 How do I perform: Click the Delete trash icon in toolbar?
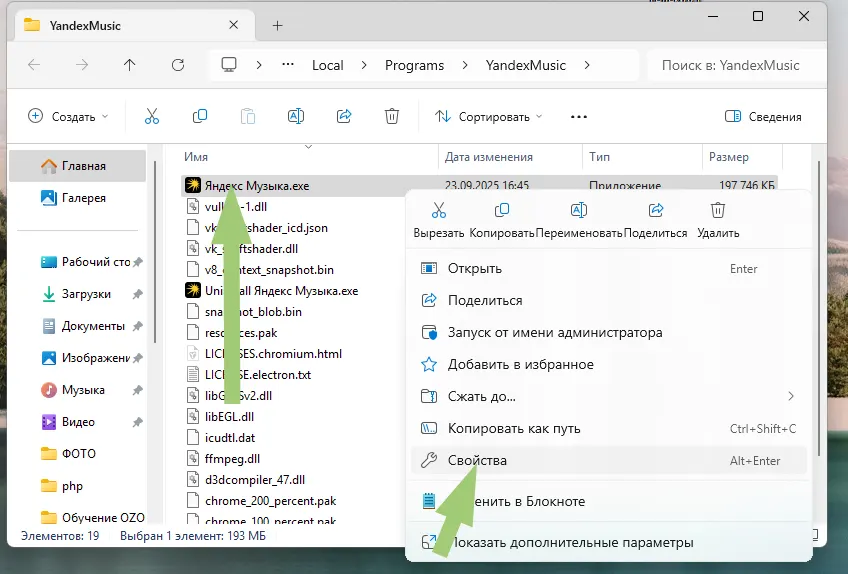[x=392, y=117]
